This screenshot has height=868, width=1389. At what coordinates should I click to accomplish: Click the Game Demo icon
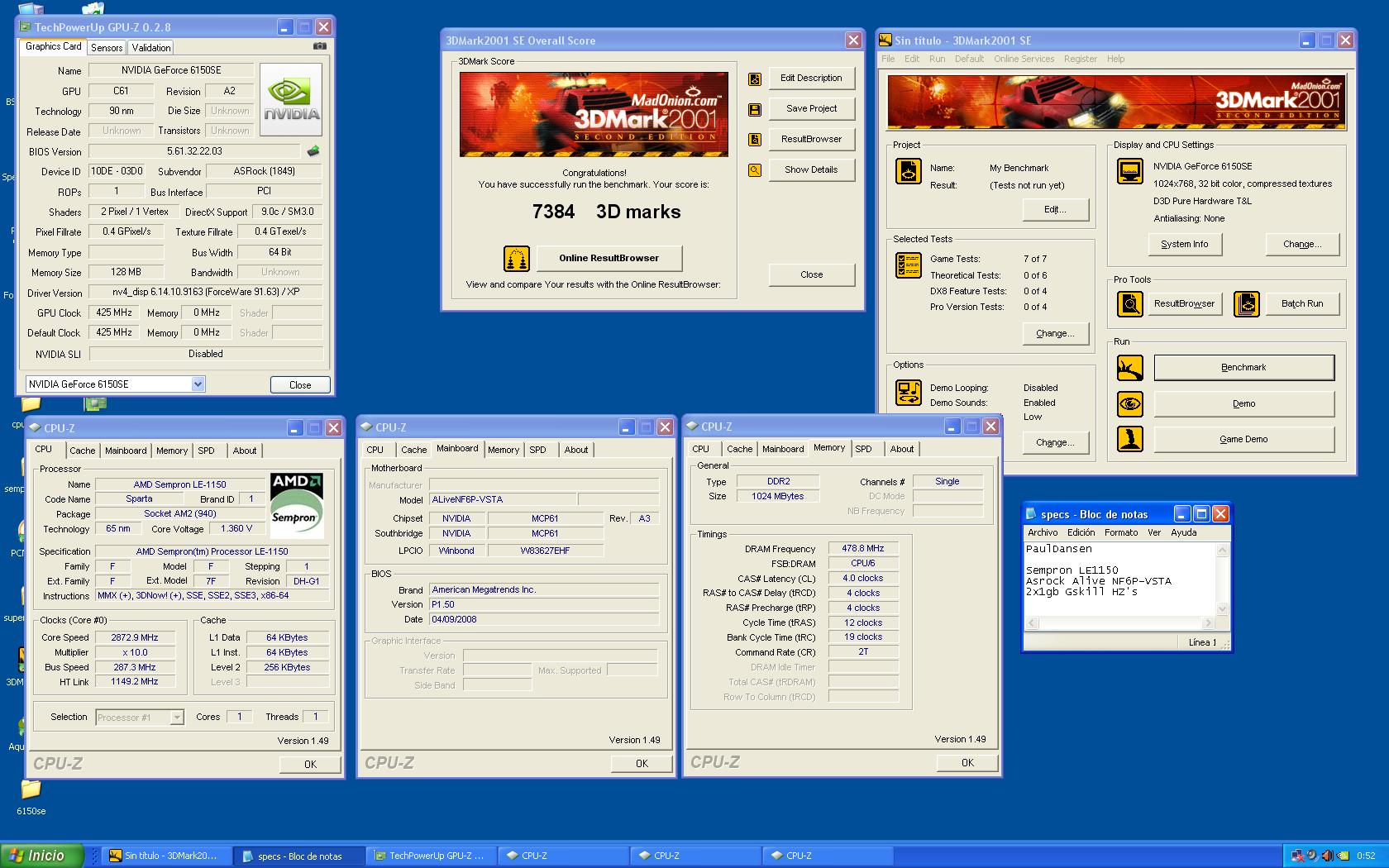pyautogui.click(x=1129, y=439)
